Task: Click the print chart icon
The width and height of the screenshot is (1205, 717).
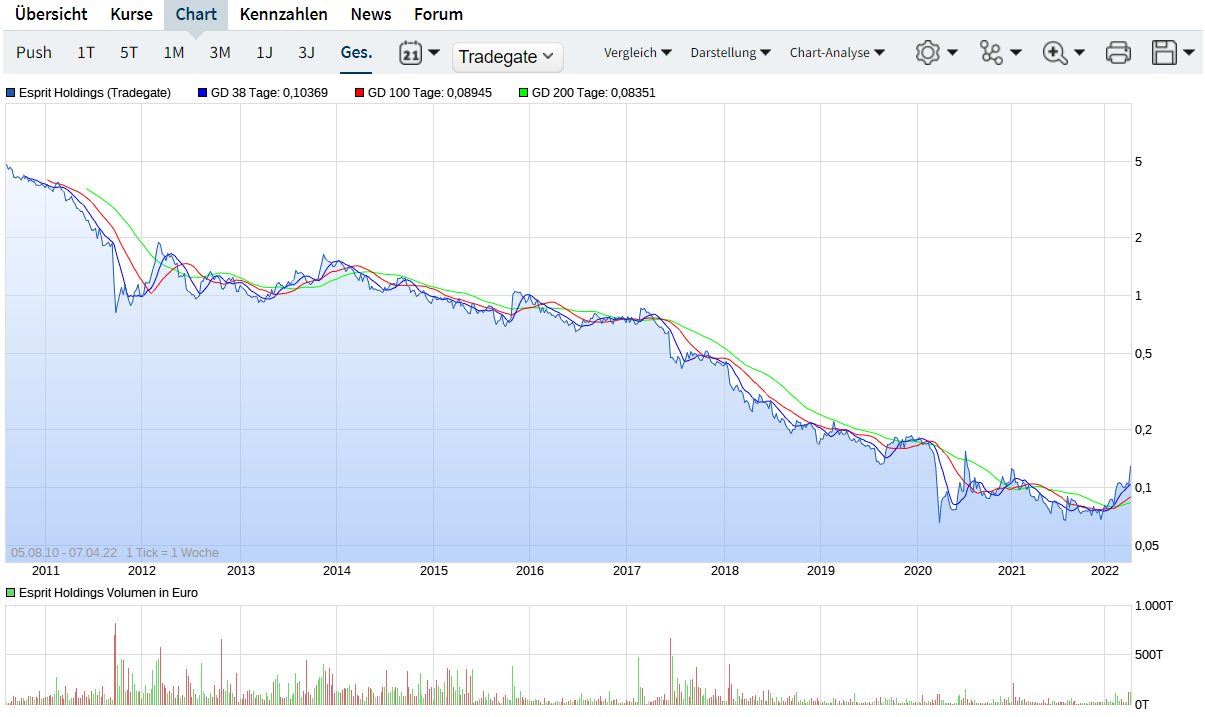Action: click(1118, 52)
